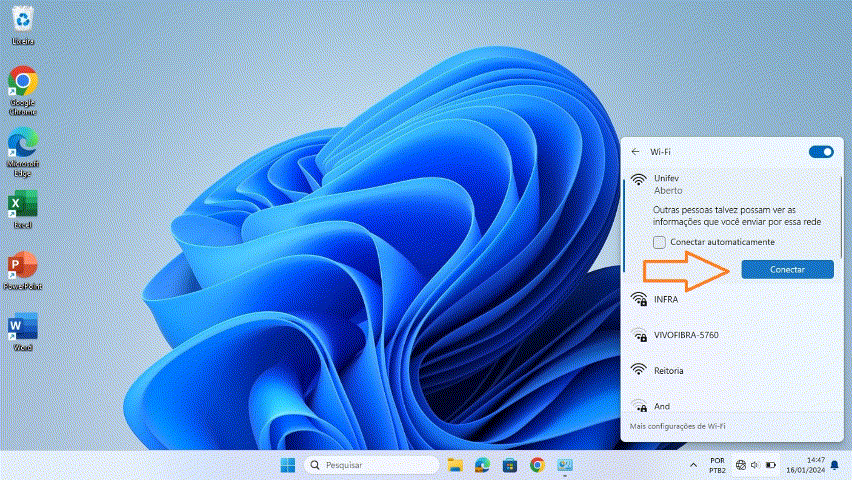This screenshot has height=480, width=852.
Task: Open Microsoft Edge desktop shortcut
Action: [22, 152]
